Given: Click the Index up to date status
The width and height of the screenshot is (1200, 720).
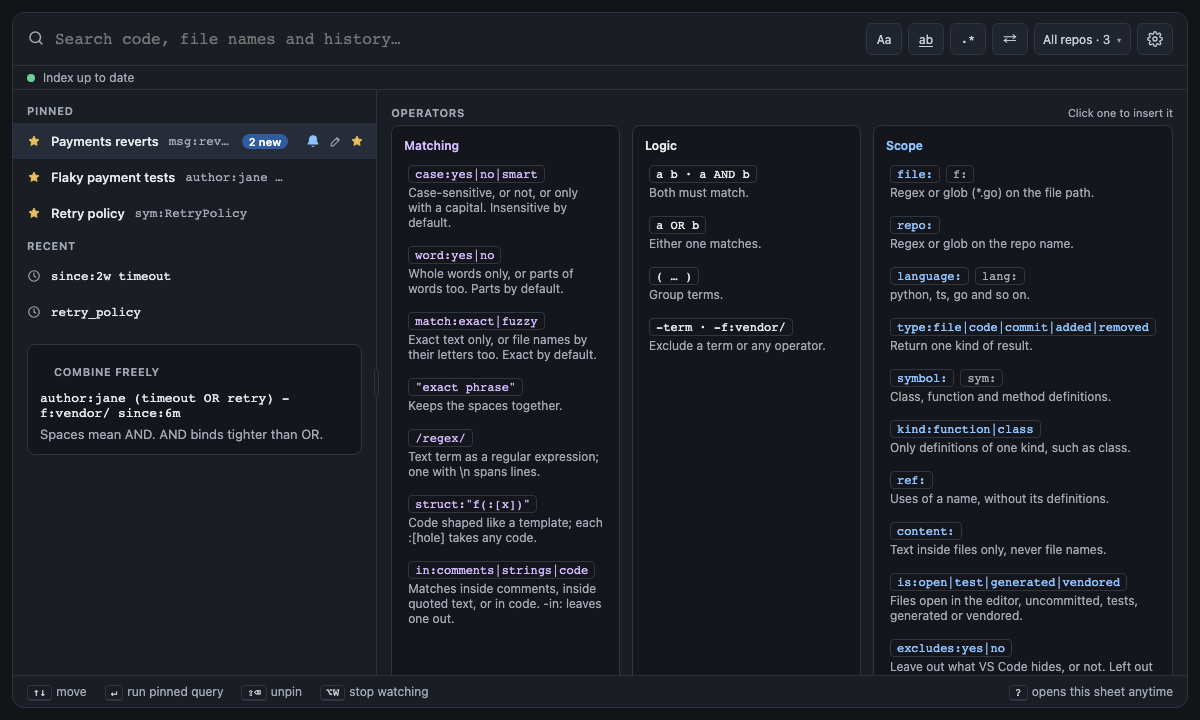Looking at the screenshot, I should [81, 78].
